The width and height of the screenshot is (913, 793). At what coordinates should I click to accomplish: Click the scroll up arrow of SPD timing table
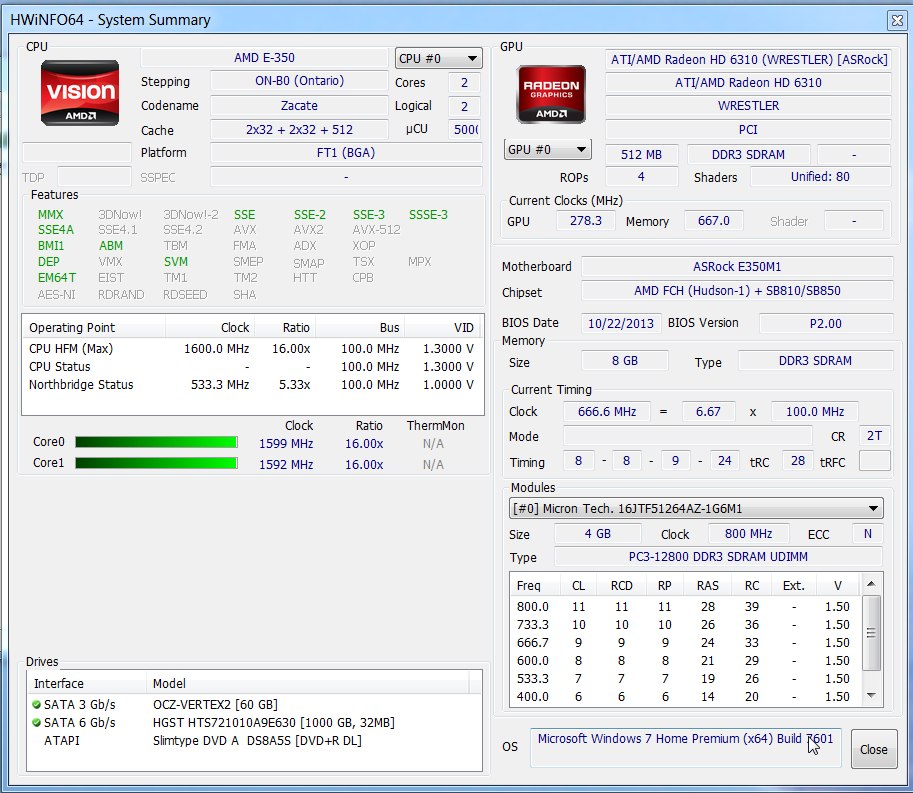pos(871,584)
